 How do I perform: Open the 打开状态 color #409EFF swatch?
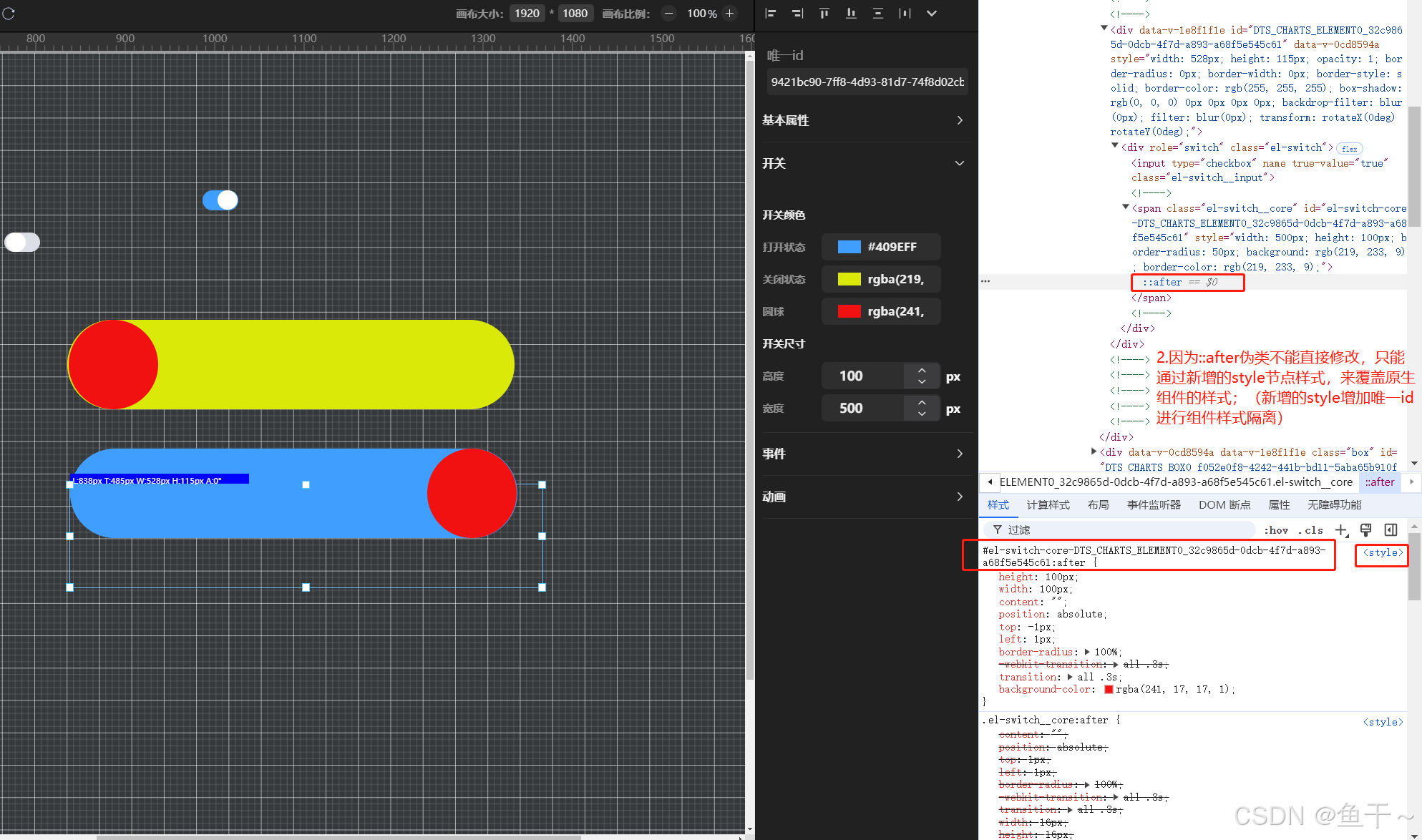coord(849,247)
